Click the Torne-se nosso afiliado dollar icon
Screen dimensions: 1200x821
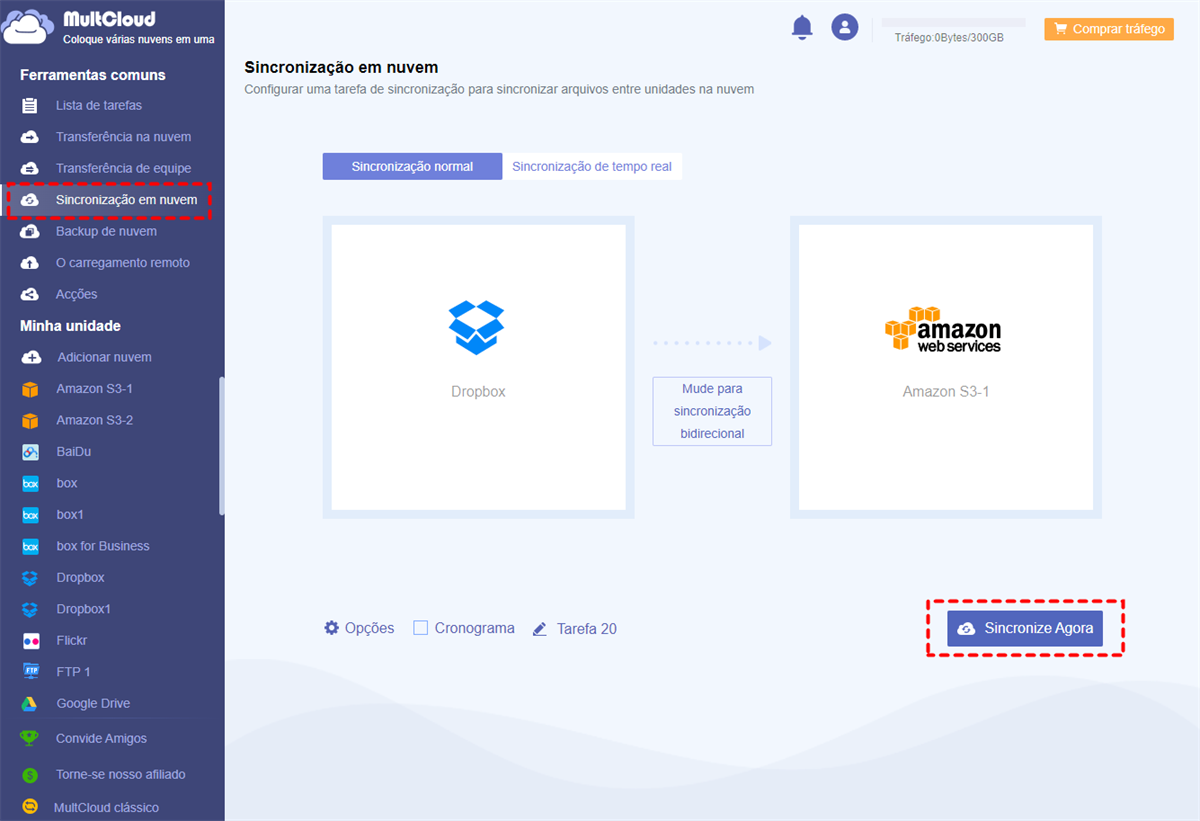click(30, 774)
